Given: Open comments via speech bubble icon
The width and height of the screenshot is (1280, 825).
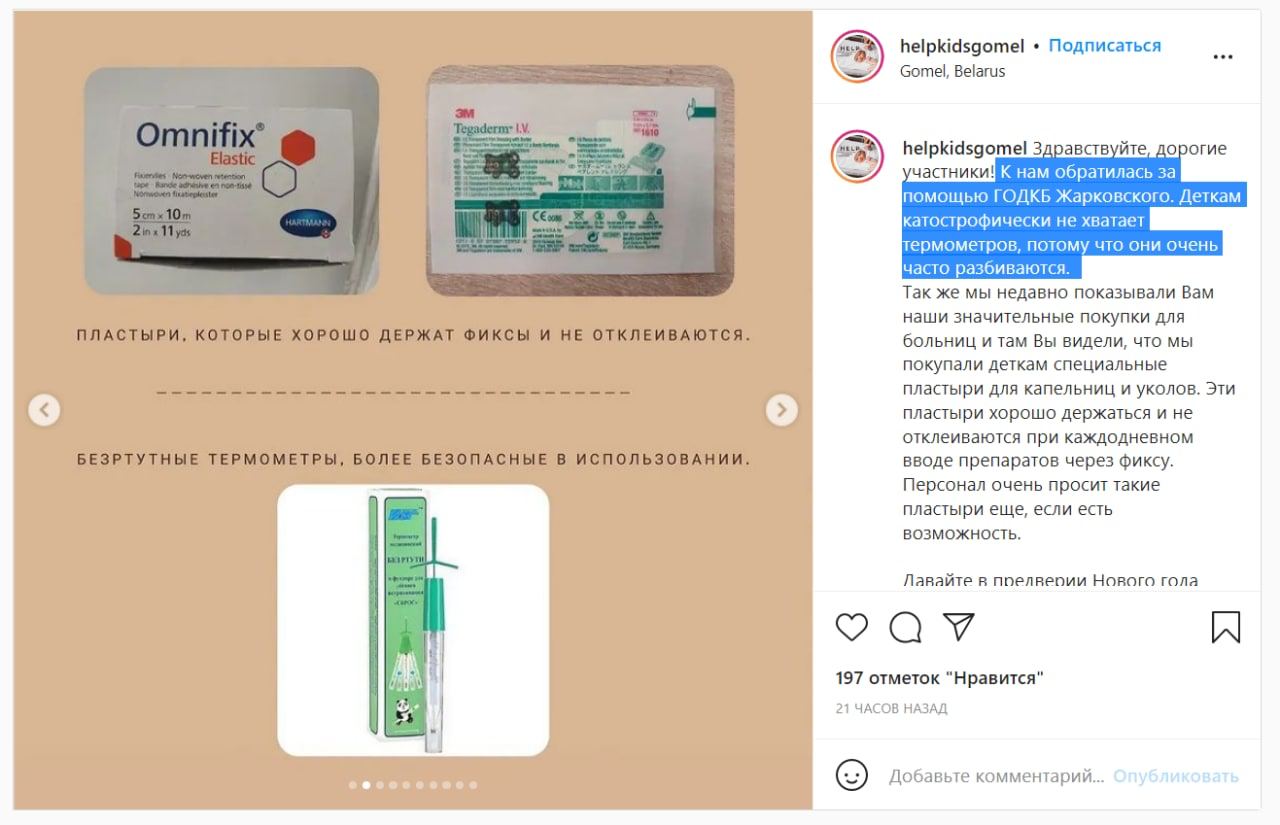Looking at the screenshot, I should tap(905, 627).
